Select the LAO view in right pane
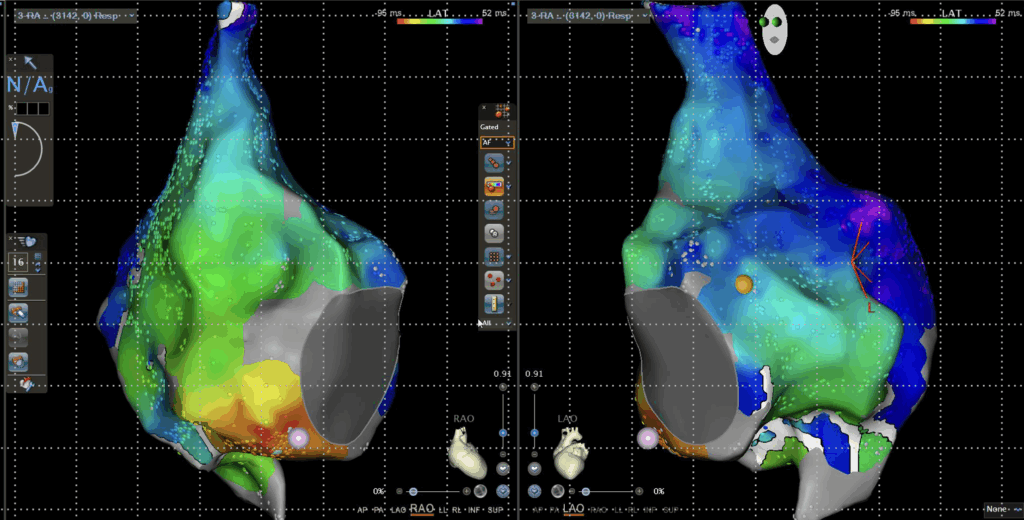The width and height of the screenshot is (1024, 520). 573,510
